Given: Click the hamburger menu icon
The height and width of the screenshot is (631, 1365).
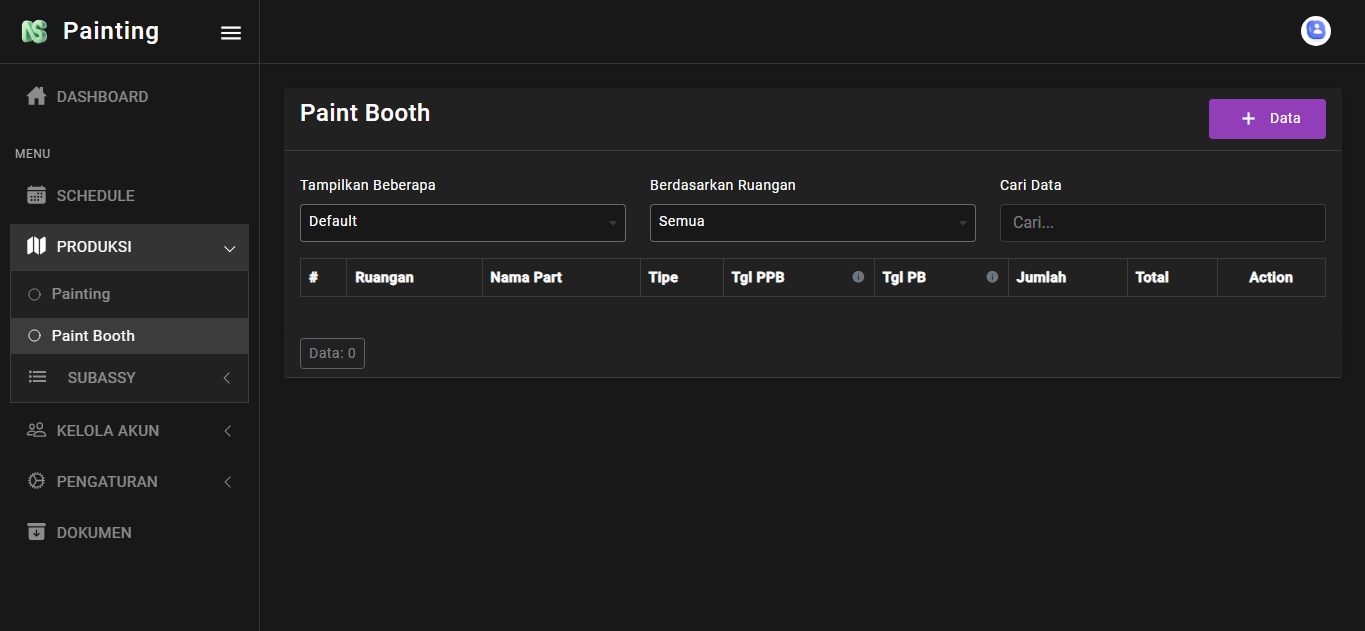Looking at the screenshot, I should 231,33.
